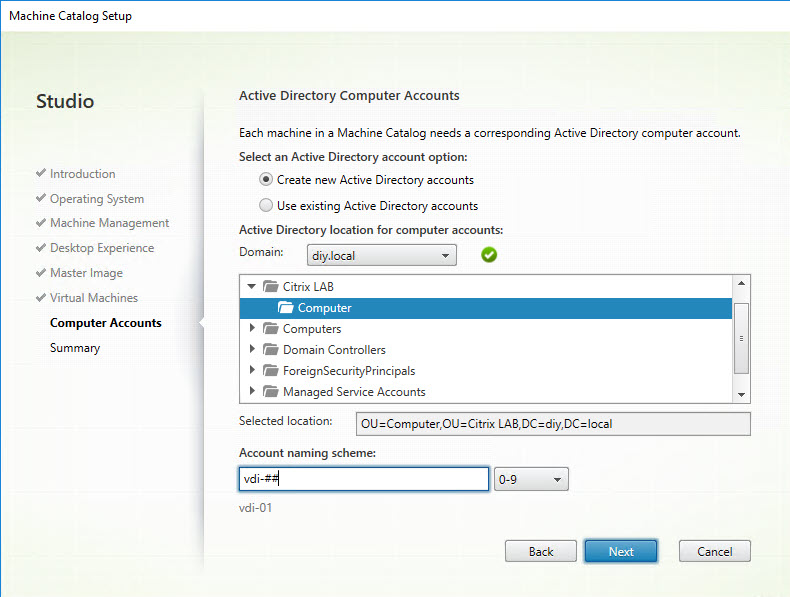
Task: Select Use existing Active Directory accounts
Action: point(266,206)
